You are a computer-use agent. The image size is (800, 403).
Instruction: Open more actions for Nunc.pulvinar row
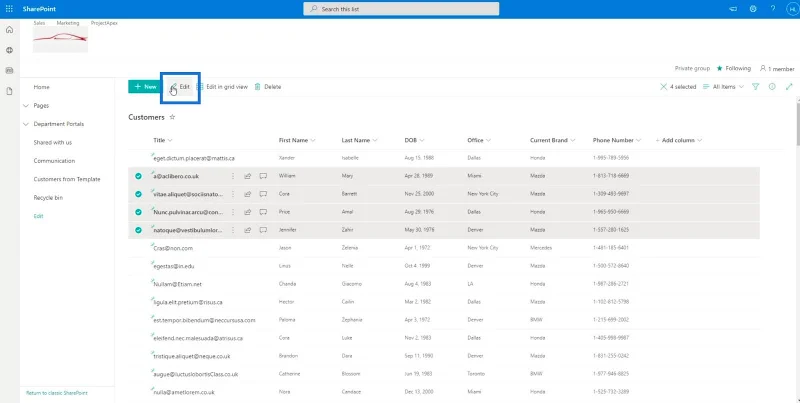click(233, 212)
